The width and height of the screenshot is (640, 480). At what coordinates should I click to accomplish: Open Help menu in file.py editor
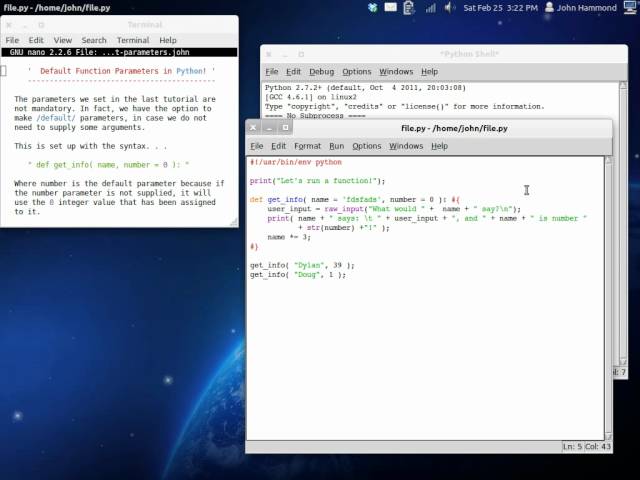(440, 146)
